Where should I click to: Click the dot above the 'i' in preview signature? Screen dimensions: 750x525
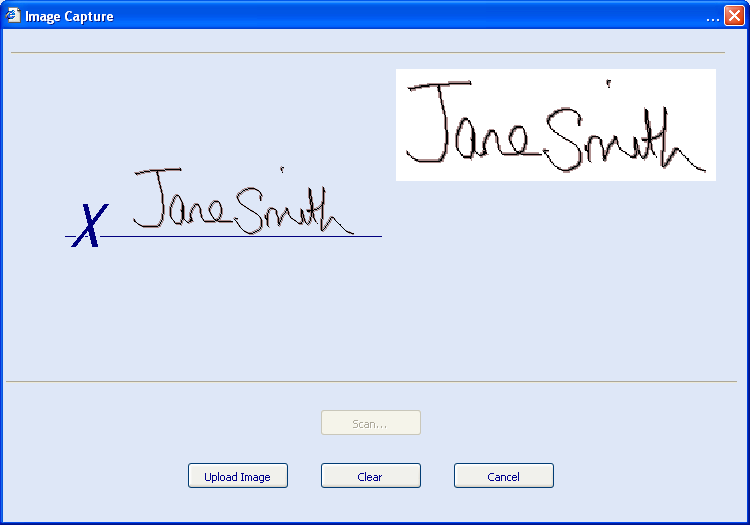(608, 82)
